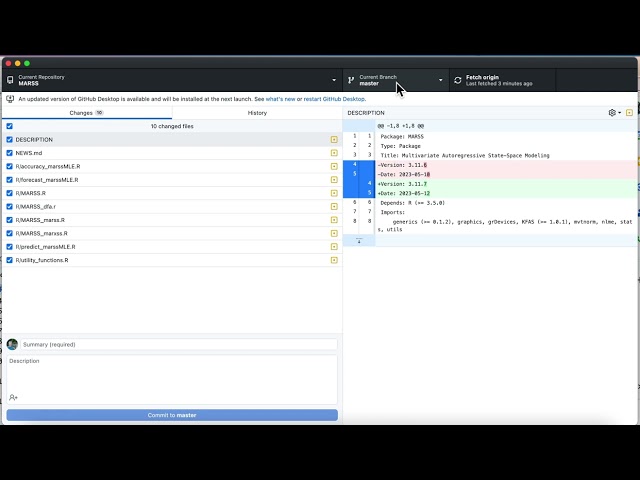Click modified status icon for DESCRIPTION row
The height and width of the screenshot is (480, 640).
coord(334,140)
